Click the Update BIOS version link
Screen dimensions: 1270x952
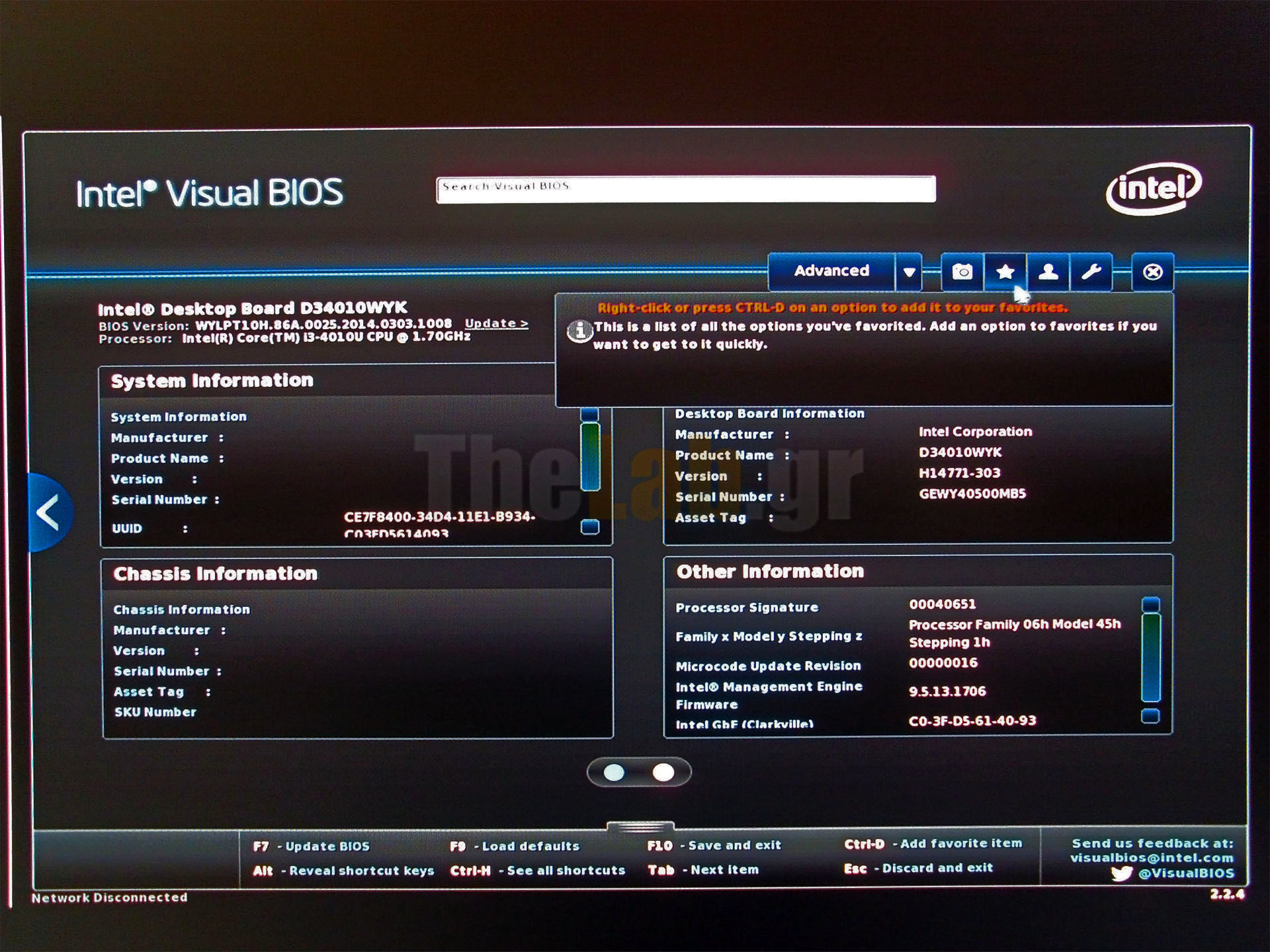click(496, 323)
